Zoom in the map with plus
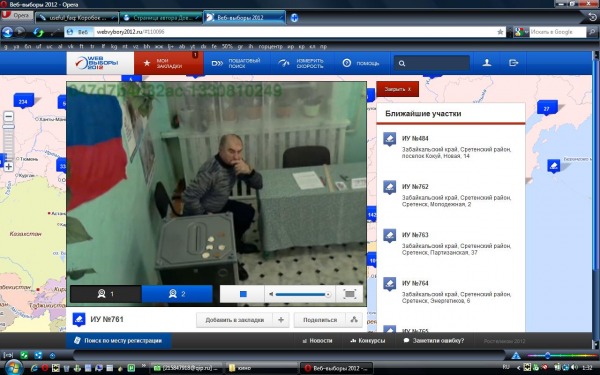The image size is (600, 375). pos(8,167)
